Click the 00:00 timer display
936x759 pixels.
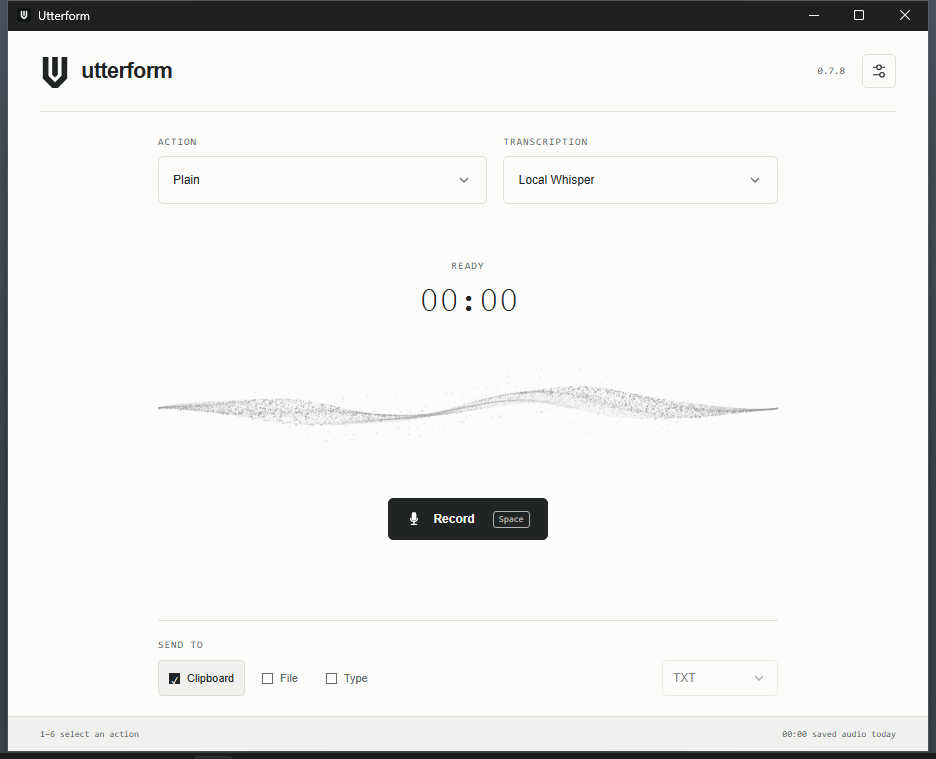(x=469, y=300)
